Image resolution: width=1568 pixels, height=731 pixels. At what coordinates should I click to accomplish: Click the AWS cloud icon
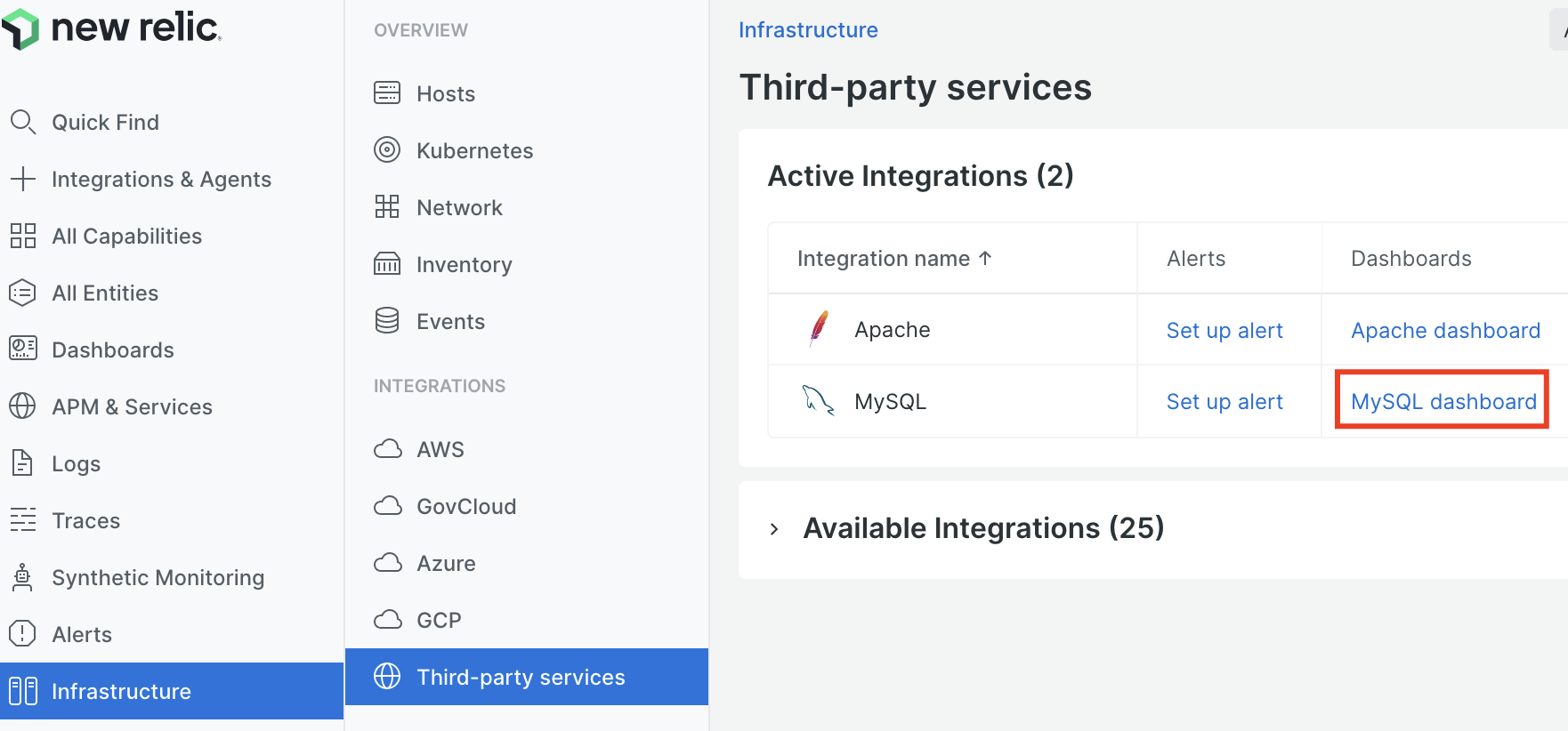(388, 448)
